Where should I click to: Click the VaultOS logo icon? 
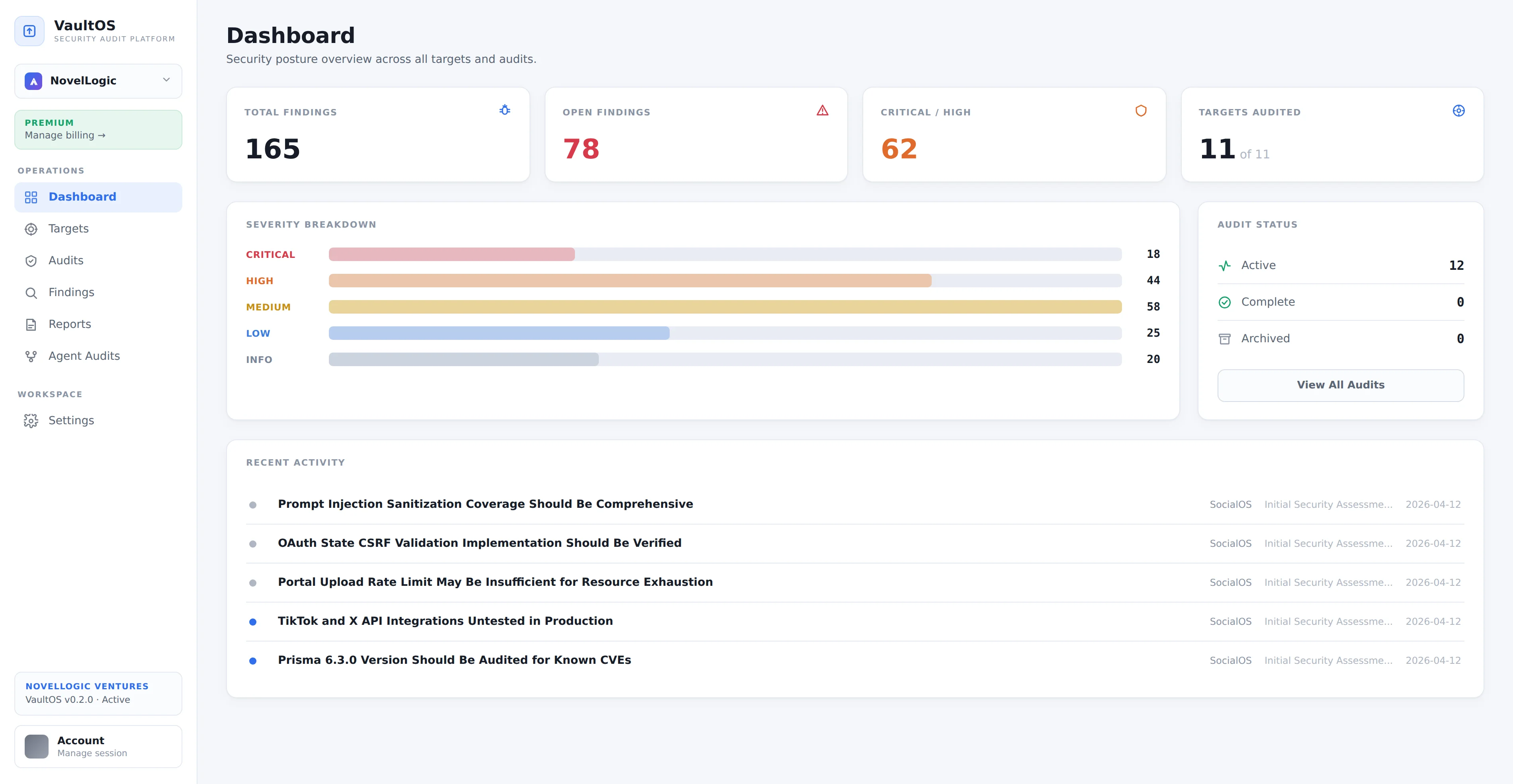pyautogui.click(x=29, y=31)
